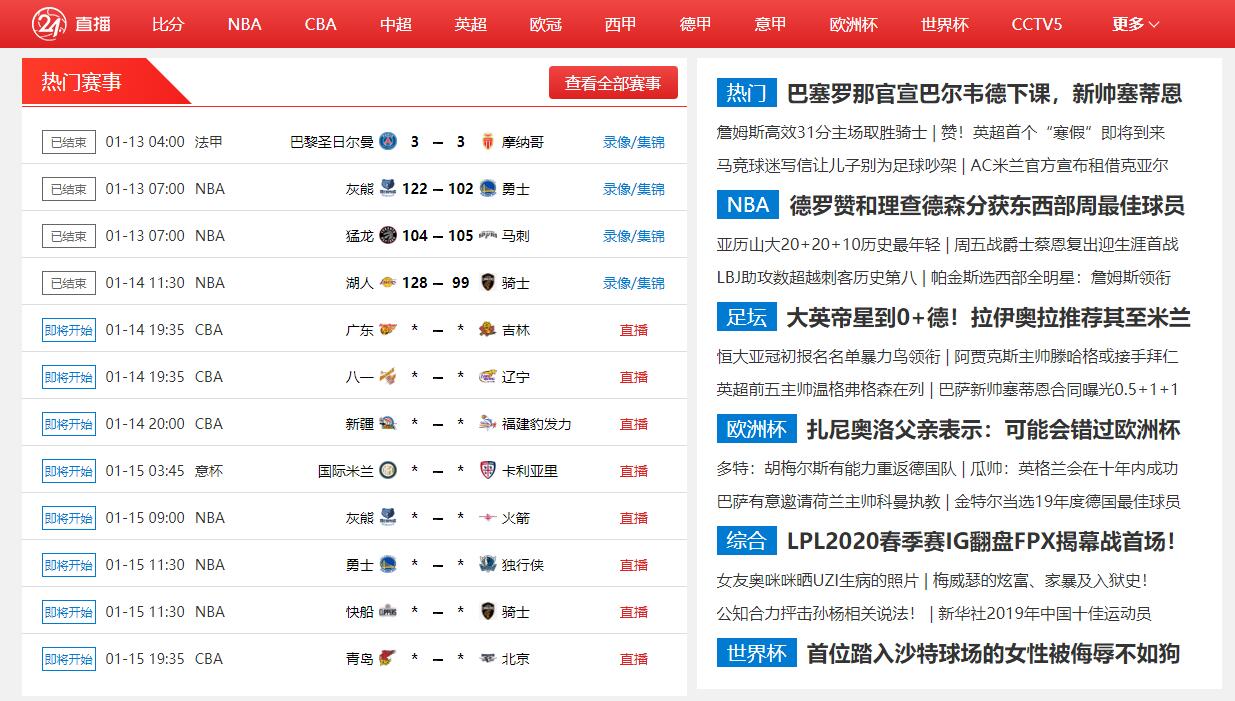
Task: Open headline LPL2020春季赛IG翻盘FPX揭幕战首场
Action: click(x=981, y=541)
